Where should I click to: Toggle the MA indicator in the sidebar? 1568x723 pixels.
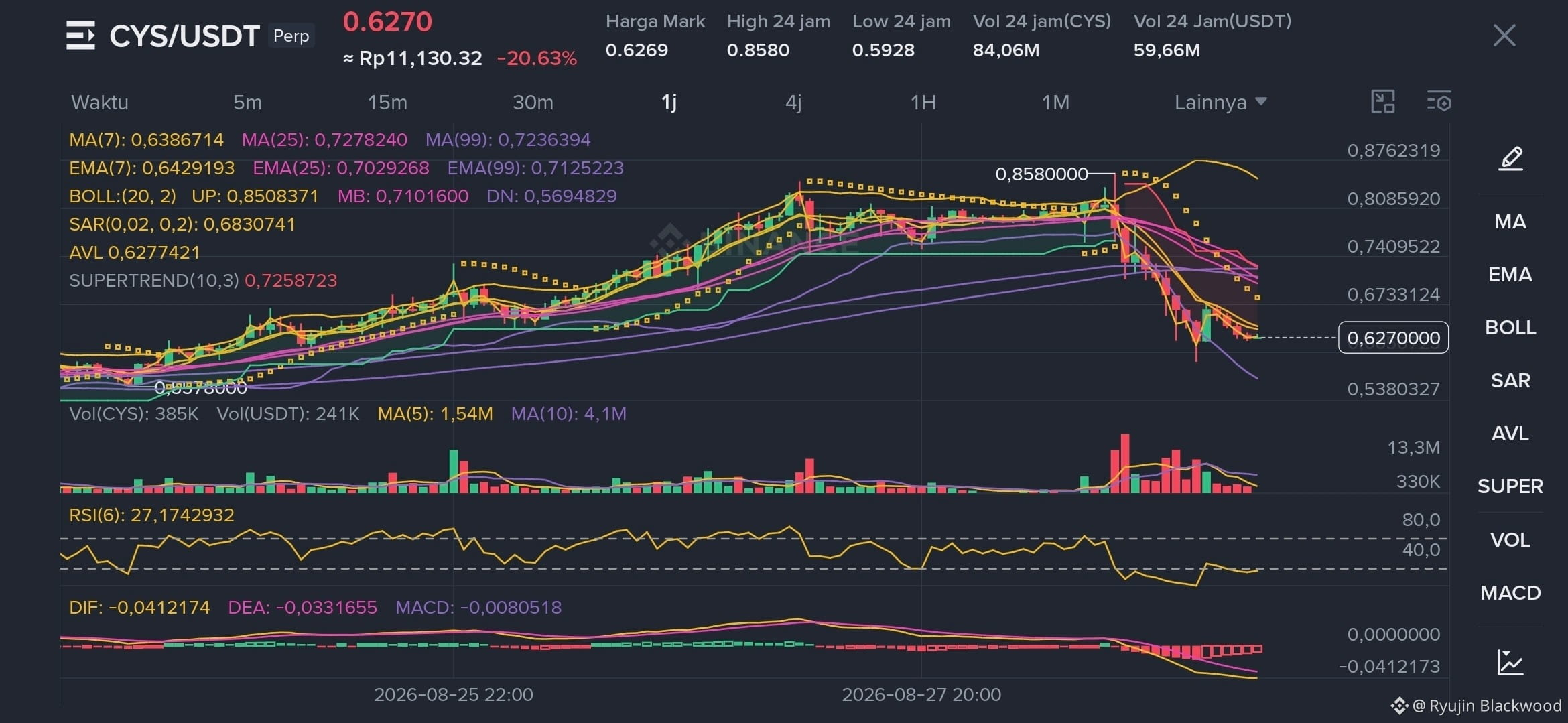click(x=1510, y=222)
